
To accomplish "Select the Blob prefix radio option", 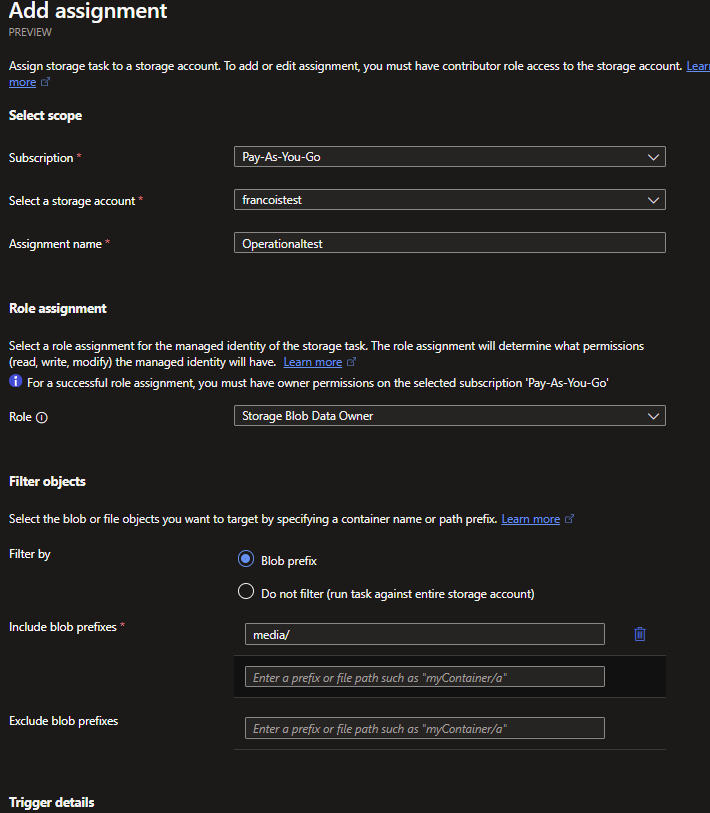I will [x=246, y=559].
